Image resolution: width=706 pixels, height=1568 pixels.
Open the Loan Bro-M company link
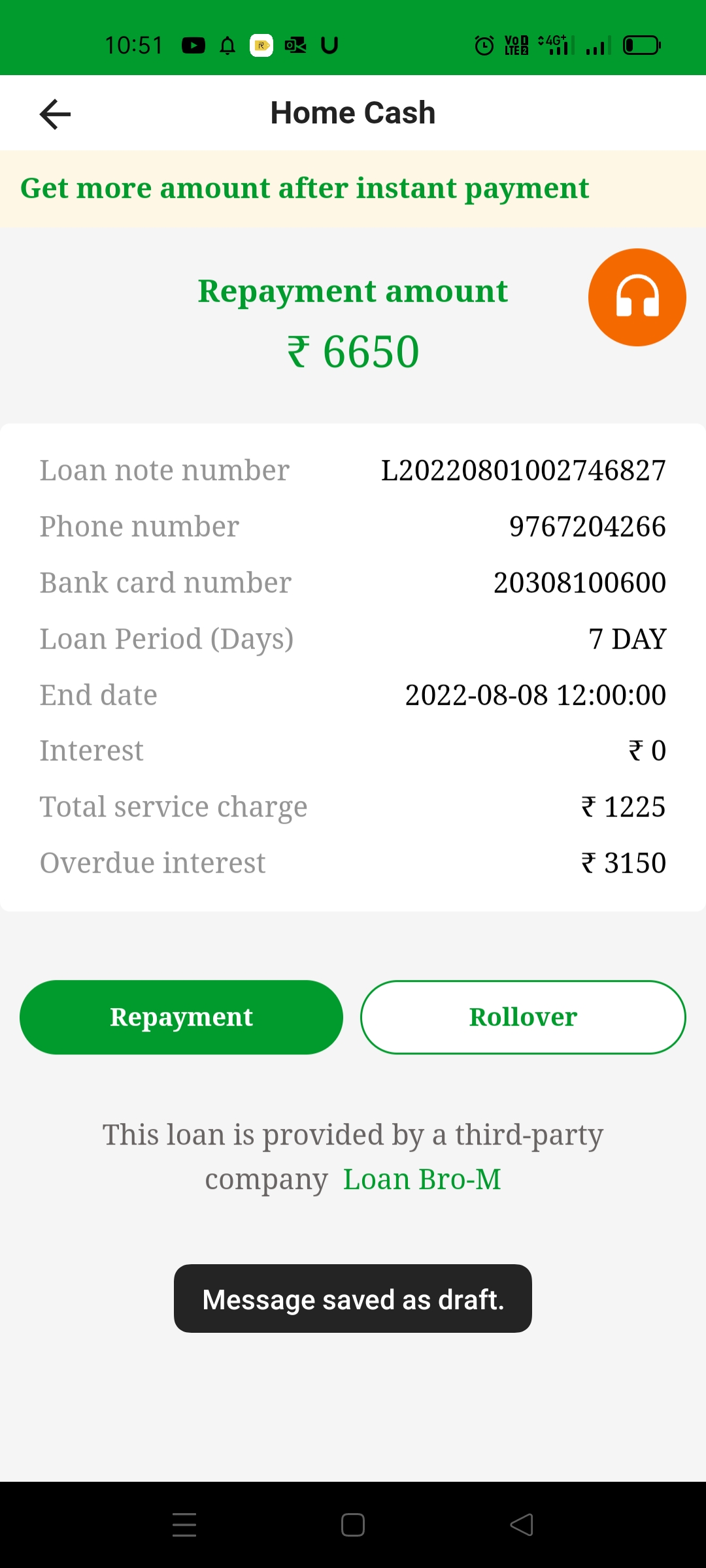click(x=422, y=1179)
